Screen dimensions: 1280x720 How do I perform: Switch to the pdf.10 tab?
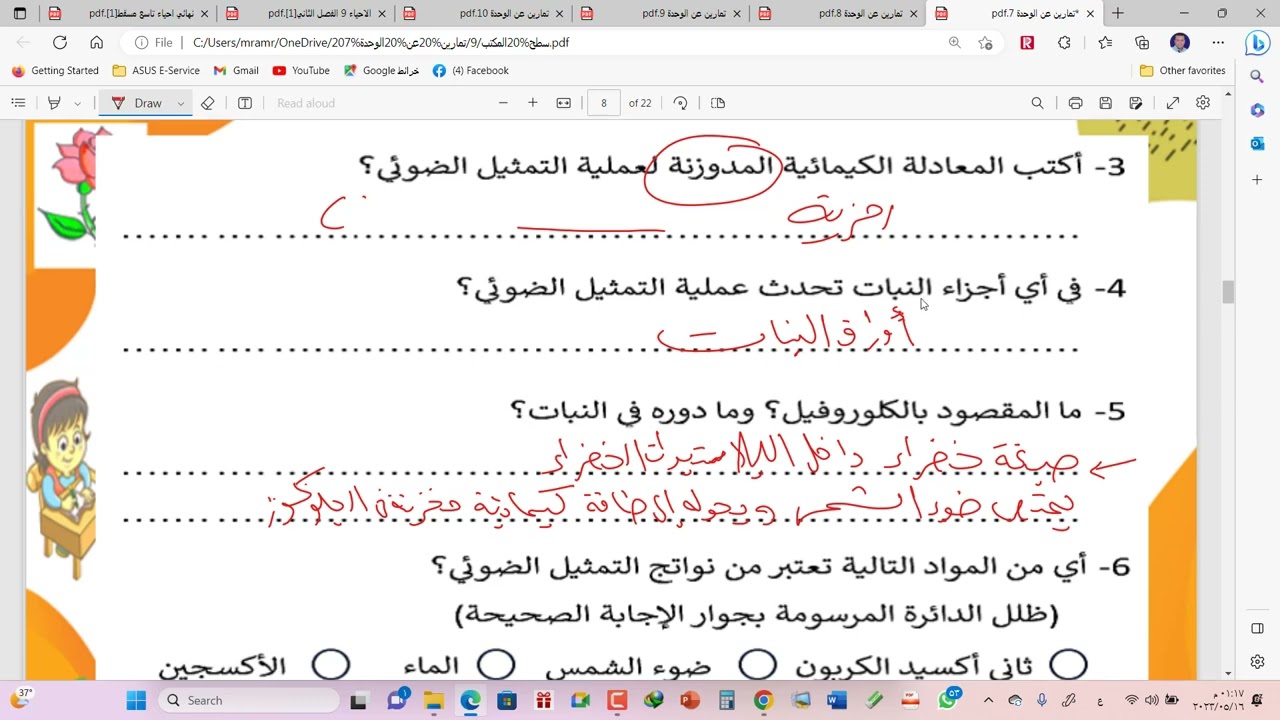(490, 14)
